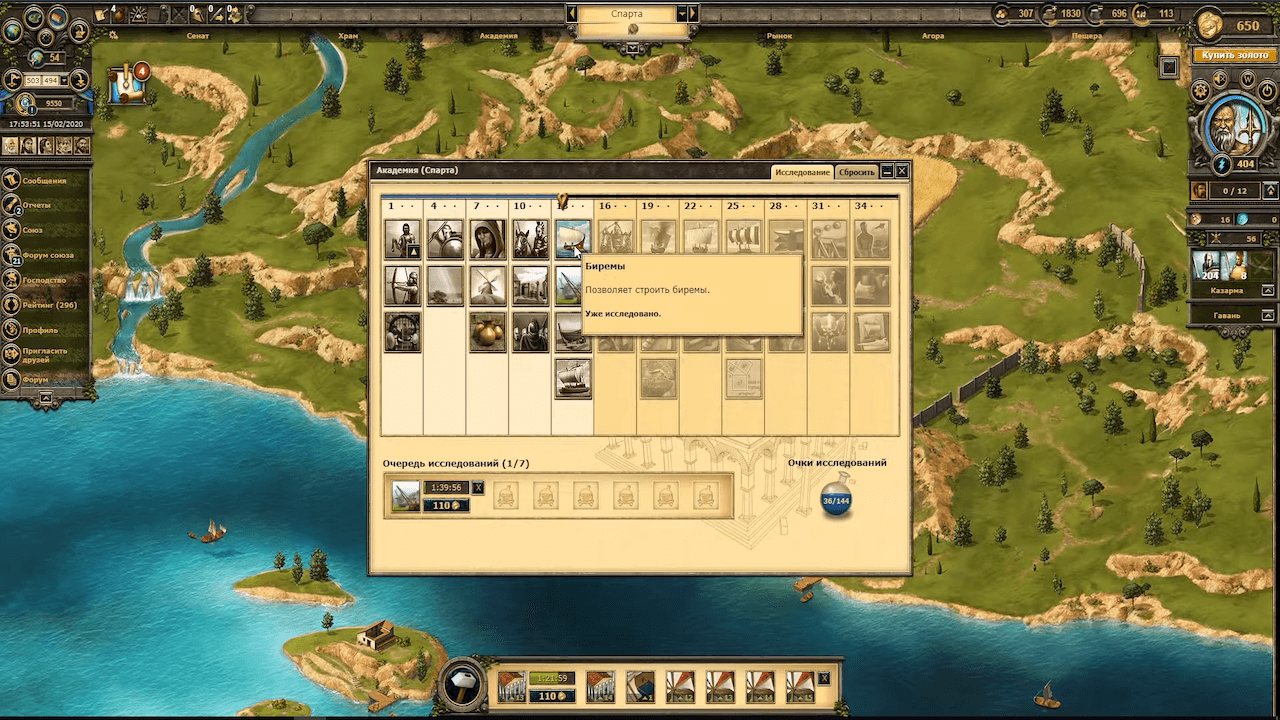The width and height of the screenshot is (1280, 720).
Task: Switch to the Сбросить tab
Action: (856, 172)
